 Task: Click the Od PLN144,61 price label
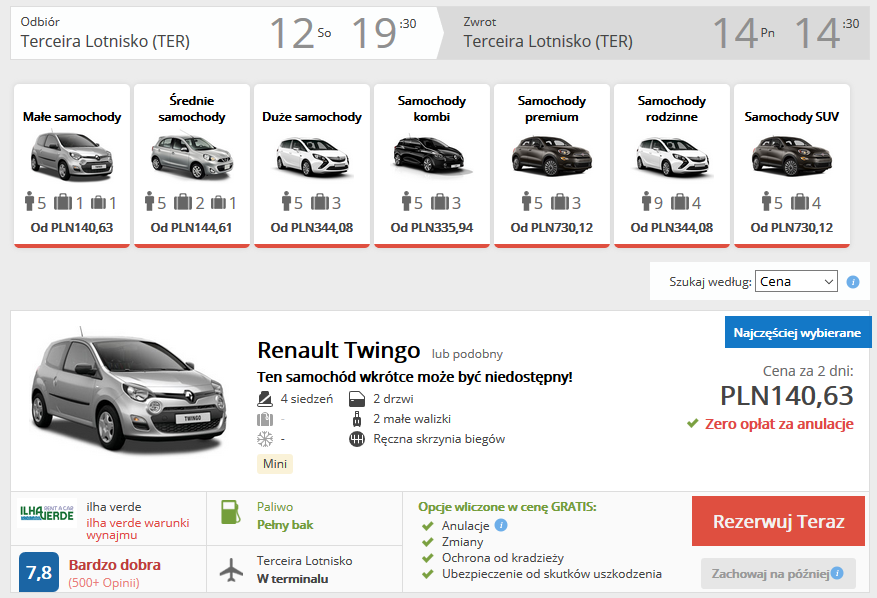click(191, 228)
